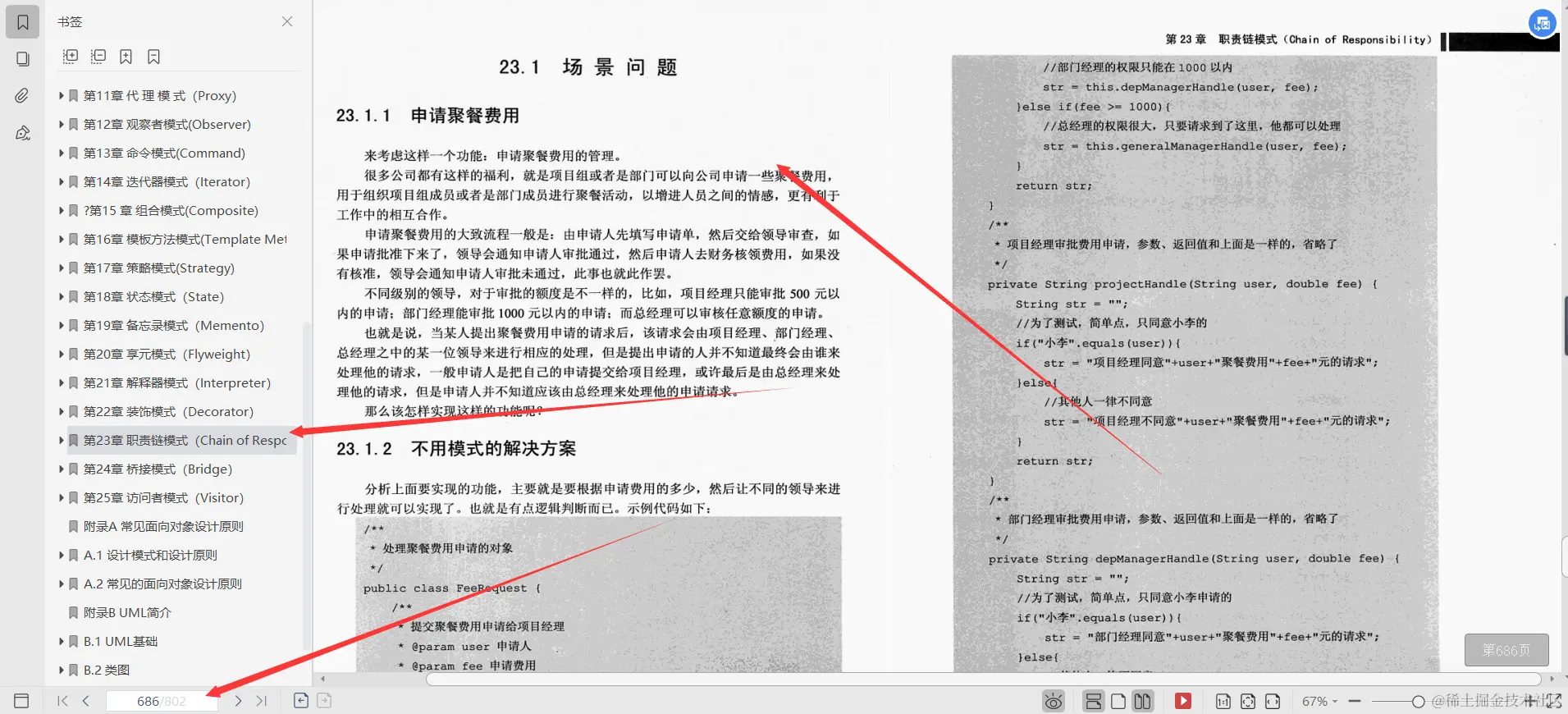Close the 书签 panel
This screenshot has width=1568, height=714.
coord(287,21)
